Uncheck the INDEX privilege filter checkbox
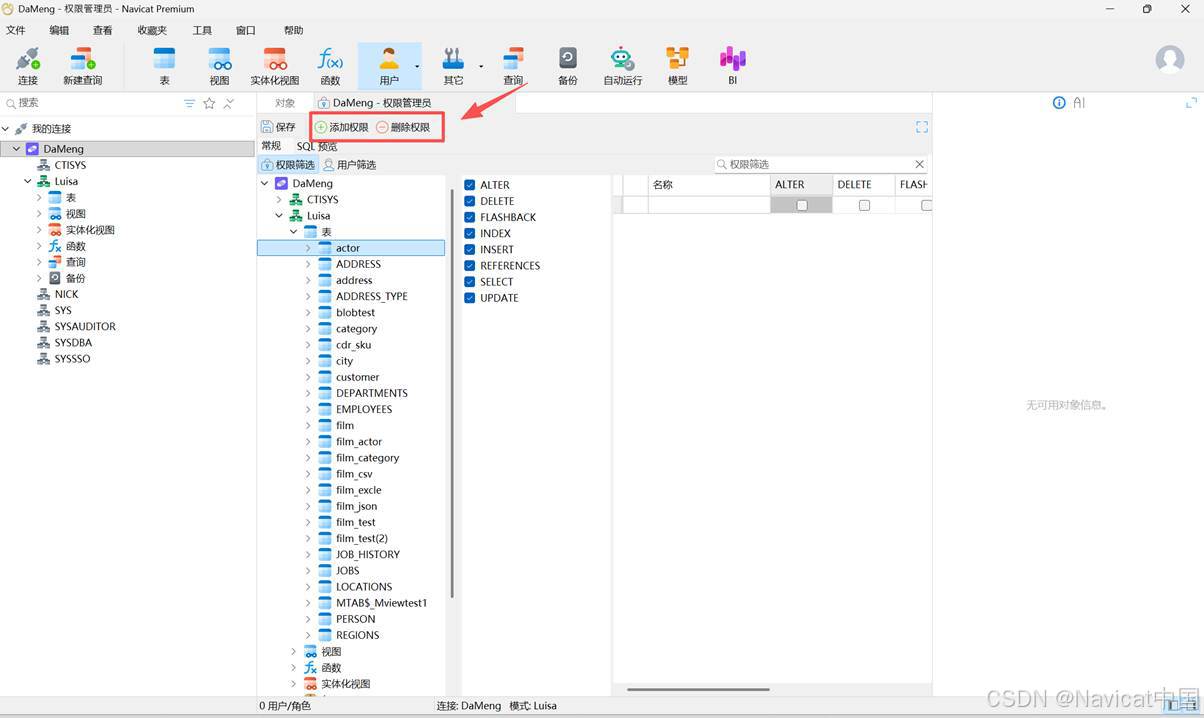The width and height of the screenshot is (1204, 718). (x=469, y=233)
